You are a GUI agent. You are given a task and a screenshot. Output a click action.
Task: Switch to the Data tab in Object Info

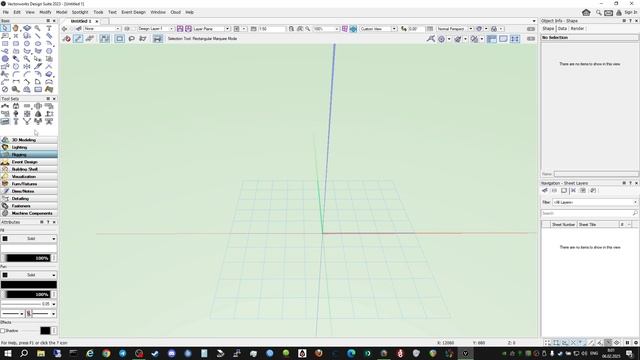click(x=562, y=29)
